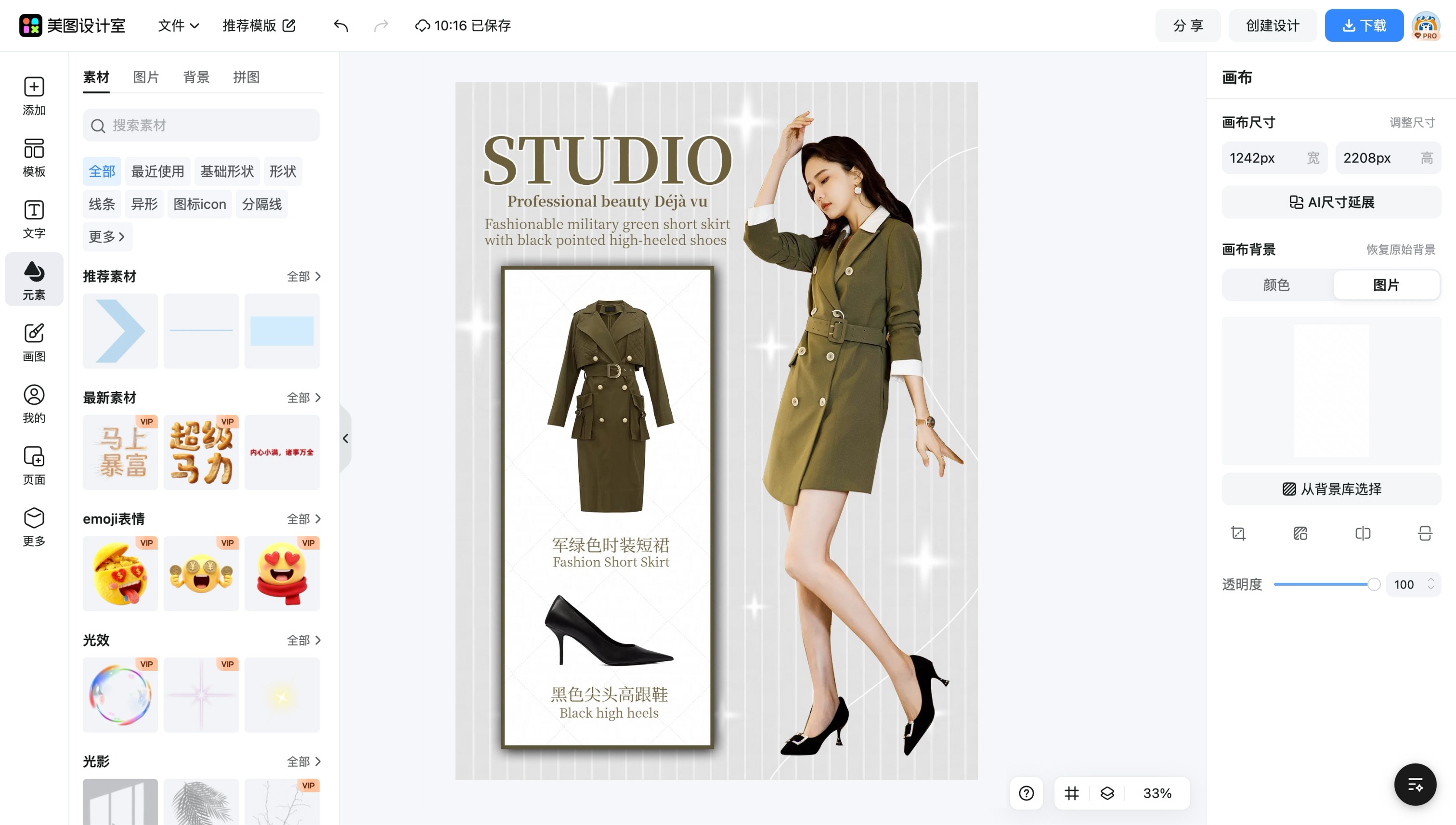Click the 分享 share button
Screen dimensions: 1456x825
(1188, 26)
